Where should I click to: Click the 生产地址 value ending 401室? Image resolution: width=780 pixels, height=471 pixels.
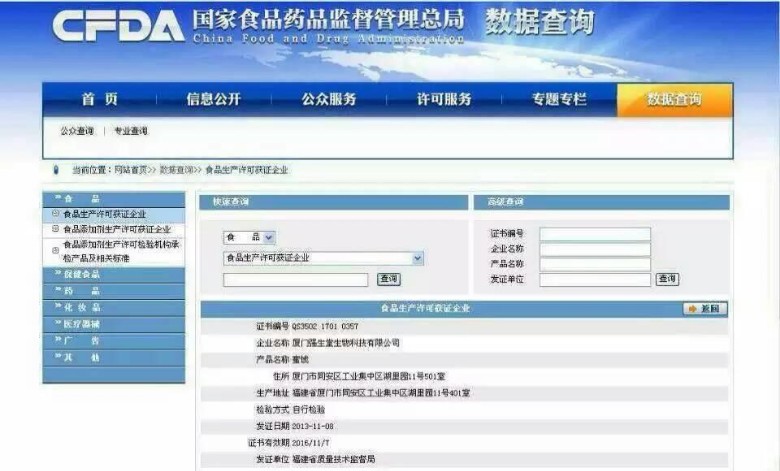(381, 393)
